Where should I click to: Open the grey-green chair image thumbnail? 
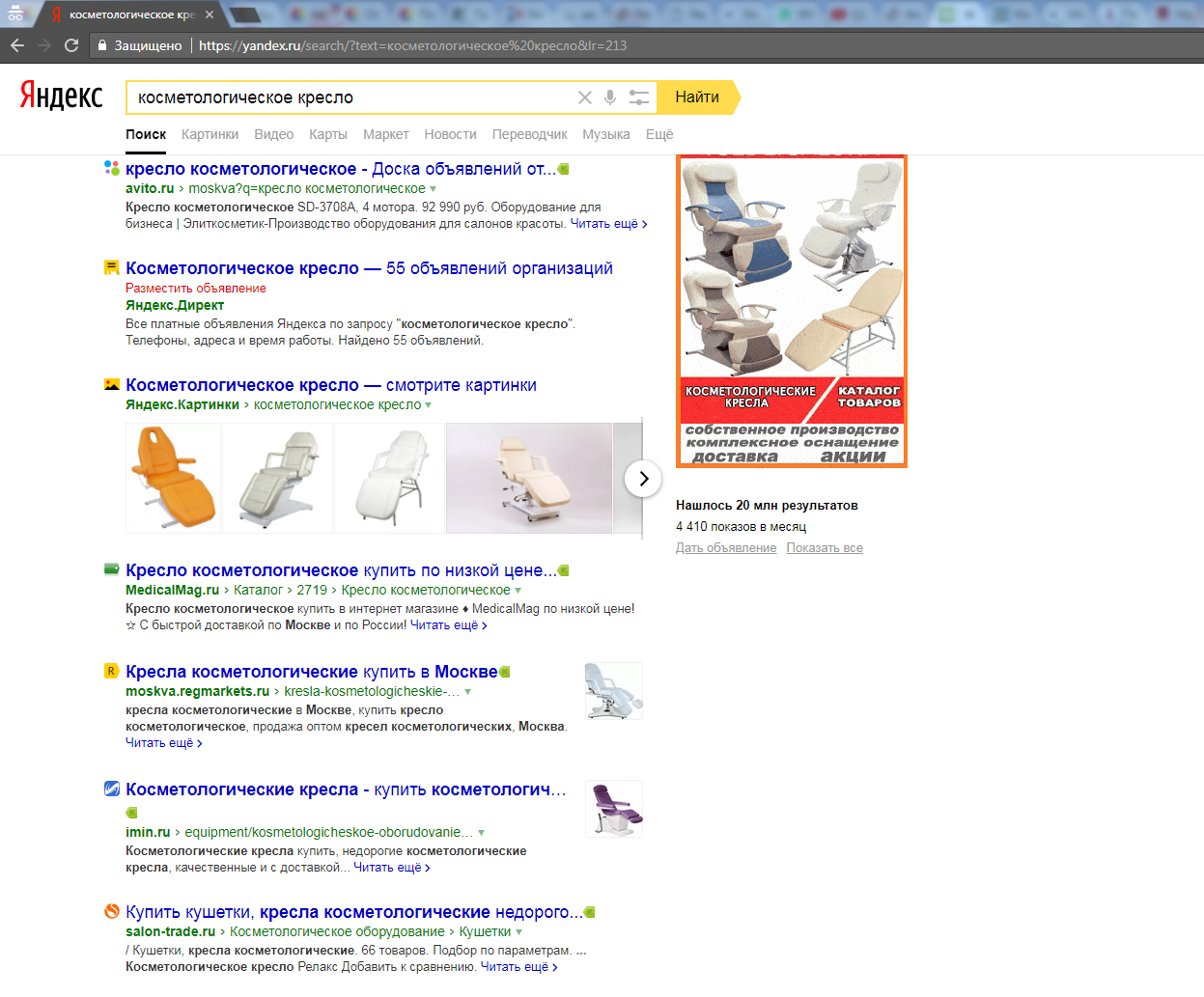coord(278,478)
